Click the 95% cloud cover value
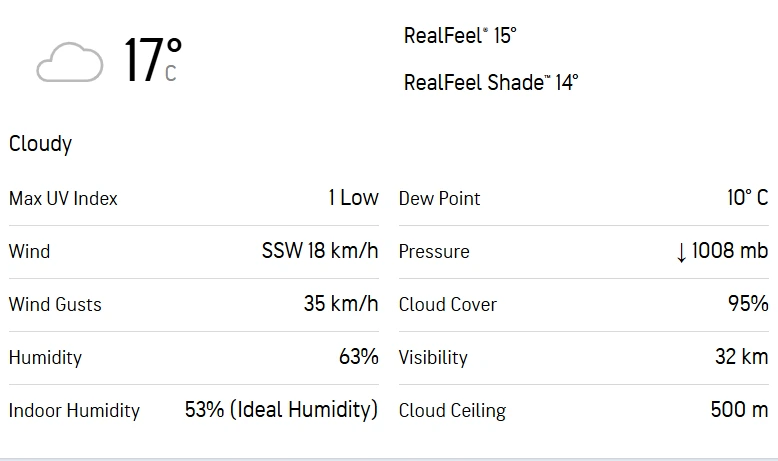The height and width of the screenshot is (461, 778). (x=748, y=304)
